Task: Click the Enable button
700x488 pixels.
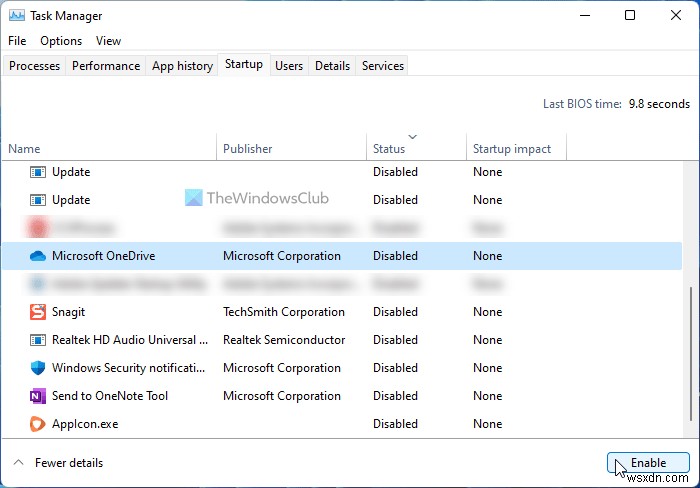Action: 648,463
